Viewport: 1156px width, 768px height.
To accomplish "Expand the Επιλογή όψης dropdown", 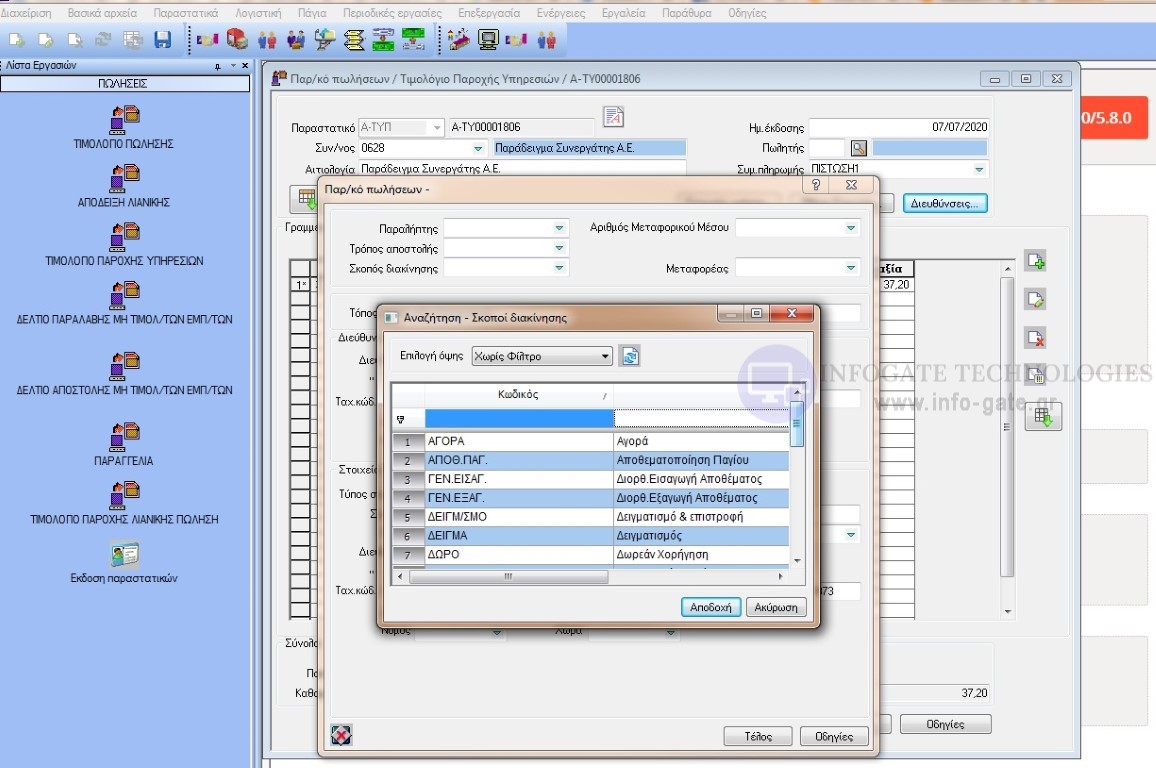I will click(x=605, y=357).
